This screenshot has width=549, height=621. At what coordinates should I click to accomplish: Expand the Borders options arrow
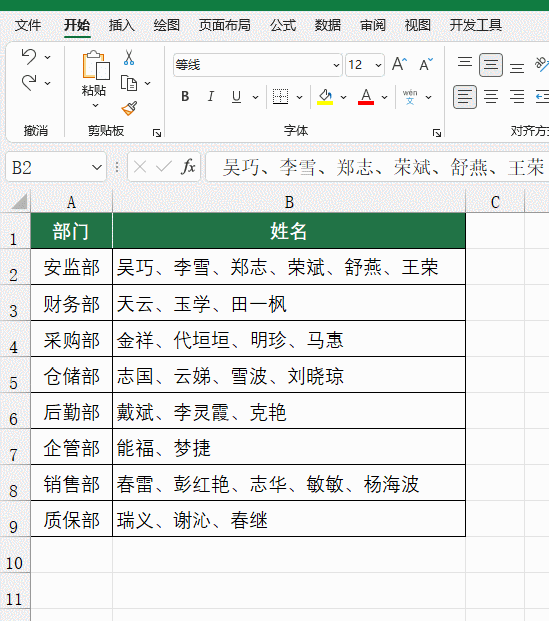(x=299, y=97)
